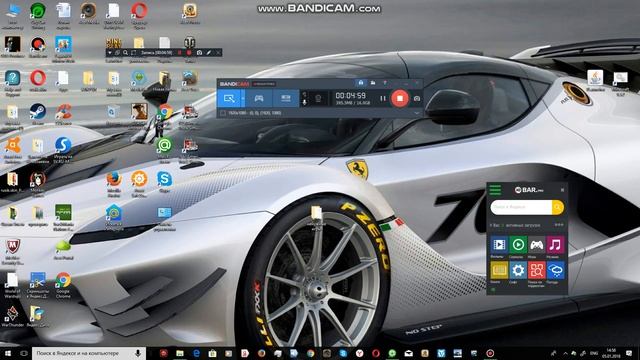The image size is (640, 360).
Task: Expand the Bandicam panel with the bottom chevron
Action: [x=416, y=113]
